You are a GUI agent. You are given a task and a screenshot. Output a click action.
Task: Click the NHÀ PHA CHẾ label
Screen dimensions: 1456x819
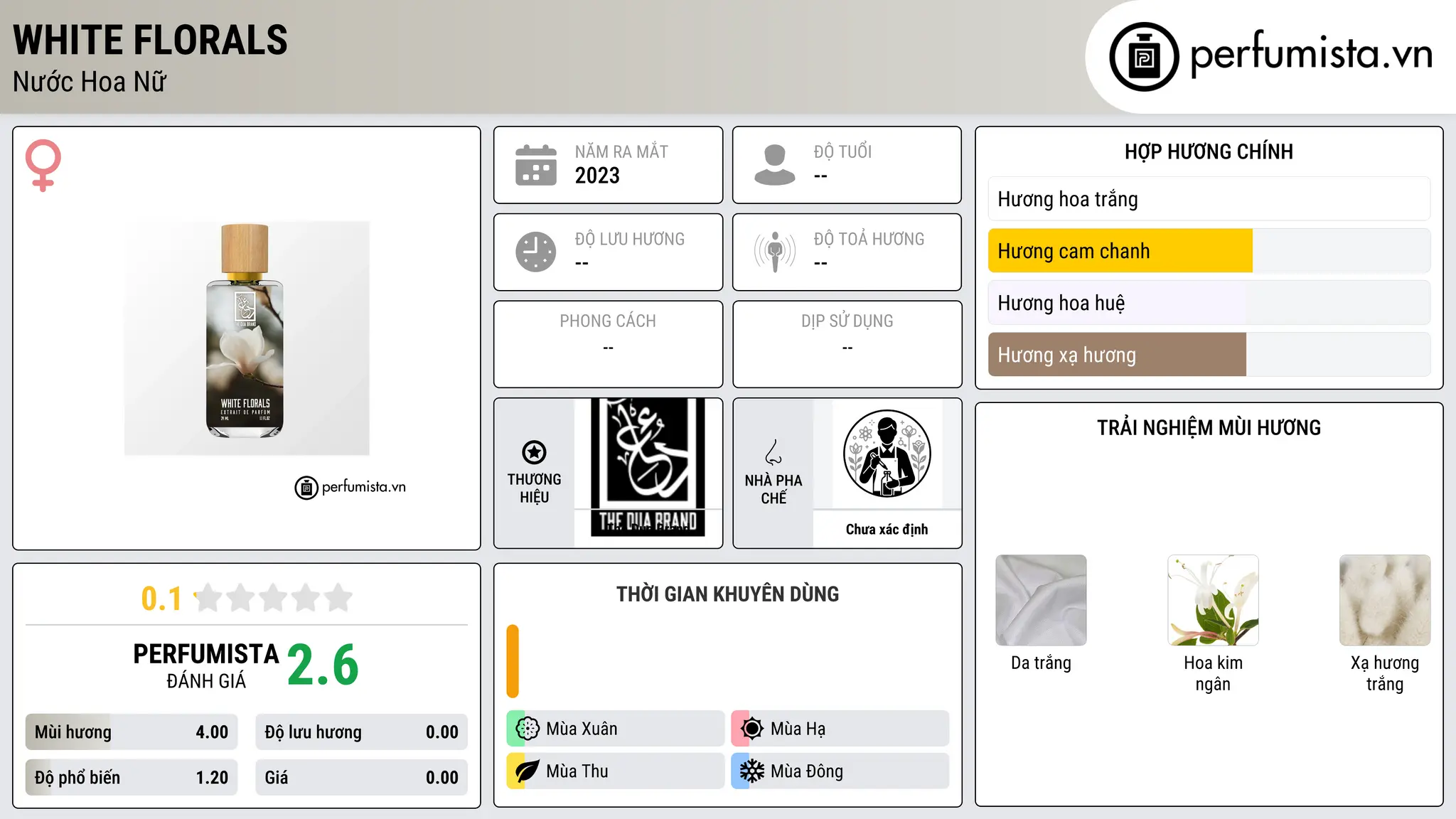pos(773,489)
